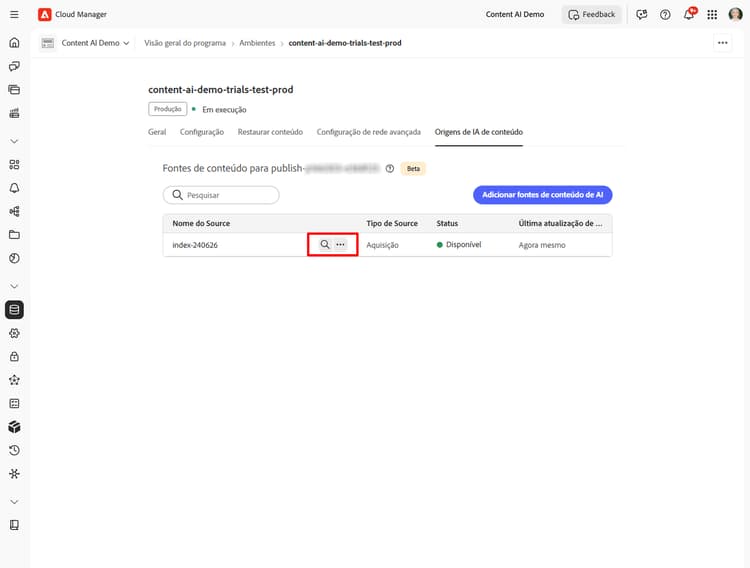Collapse the second sidebar section chevron

point(14,286)
